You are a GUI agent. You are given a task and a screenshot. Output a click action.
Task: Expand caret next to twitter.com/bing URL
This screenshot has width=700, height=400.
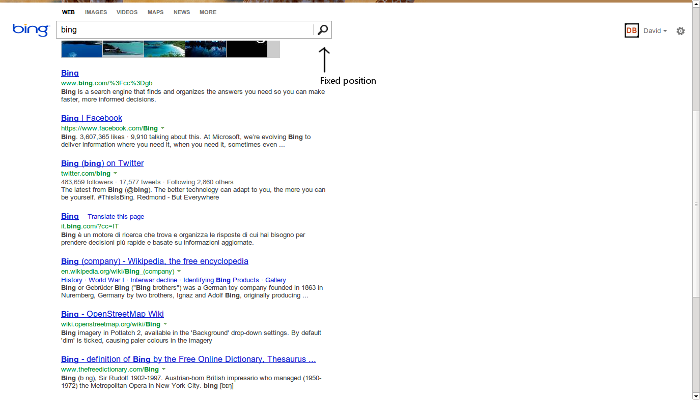point(115,173)
